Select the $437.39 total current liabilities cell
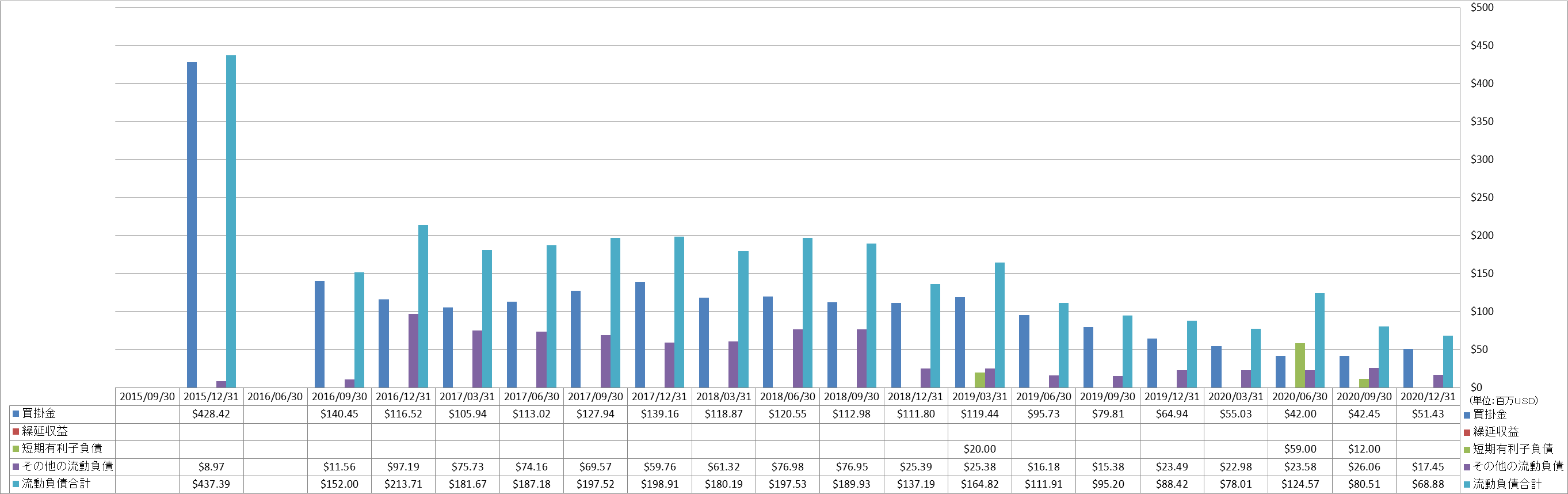 pos(211,484)
